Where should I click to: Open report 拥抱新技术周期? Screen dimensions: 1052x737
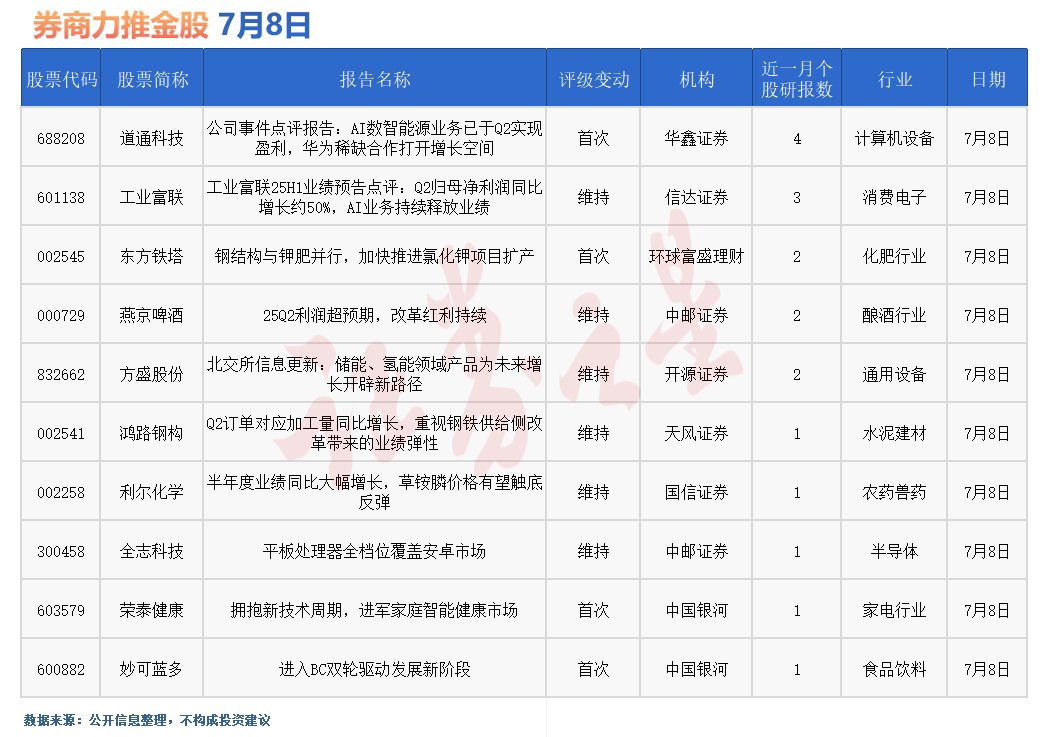pos(374,611)
